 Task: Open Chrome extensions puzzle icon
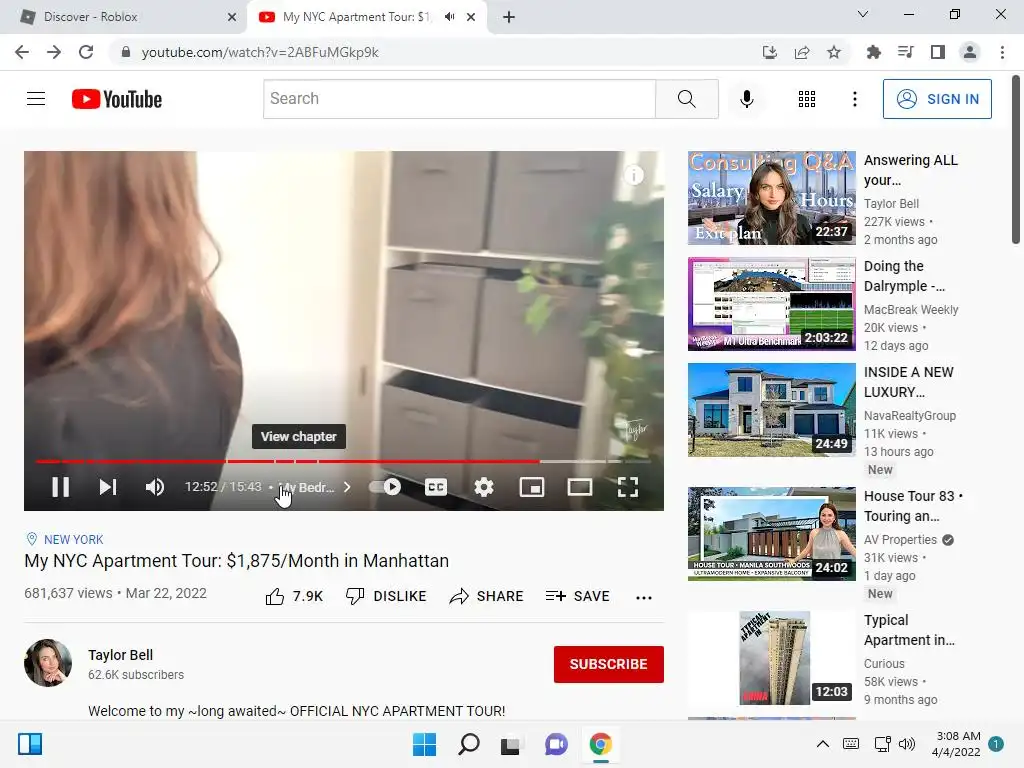click(x=873, y=52)
